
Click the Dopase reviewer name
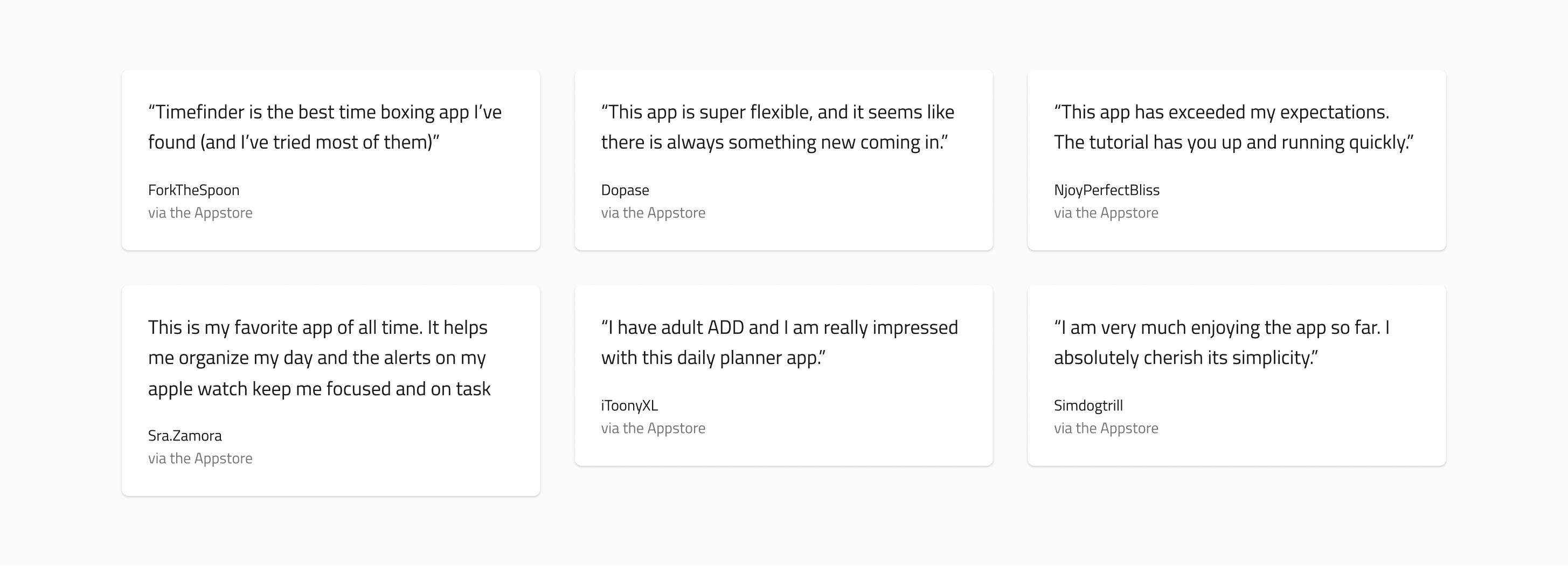[x=625, y=190]
